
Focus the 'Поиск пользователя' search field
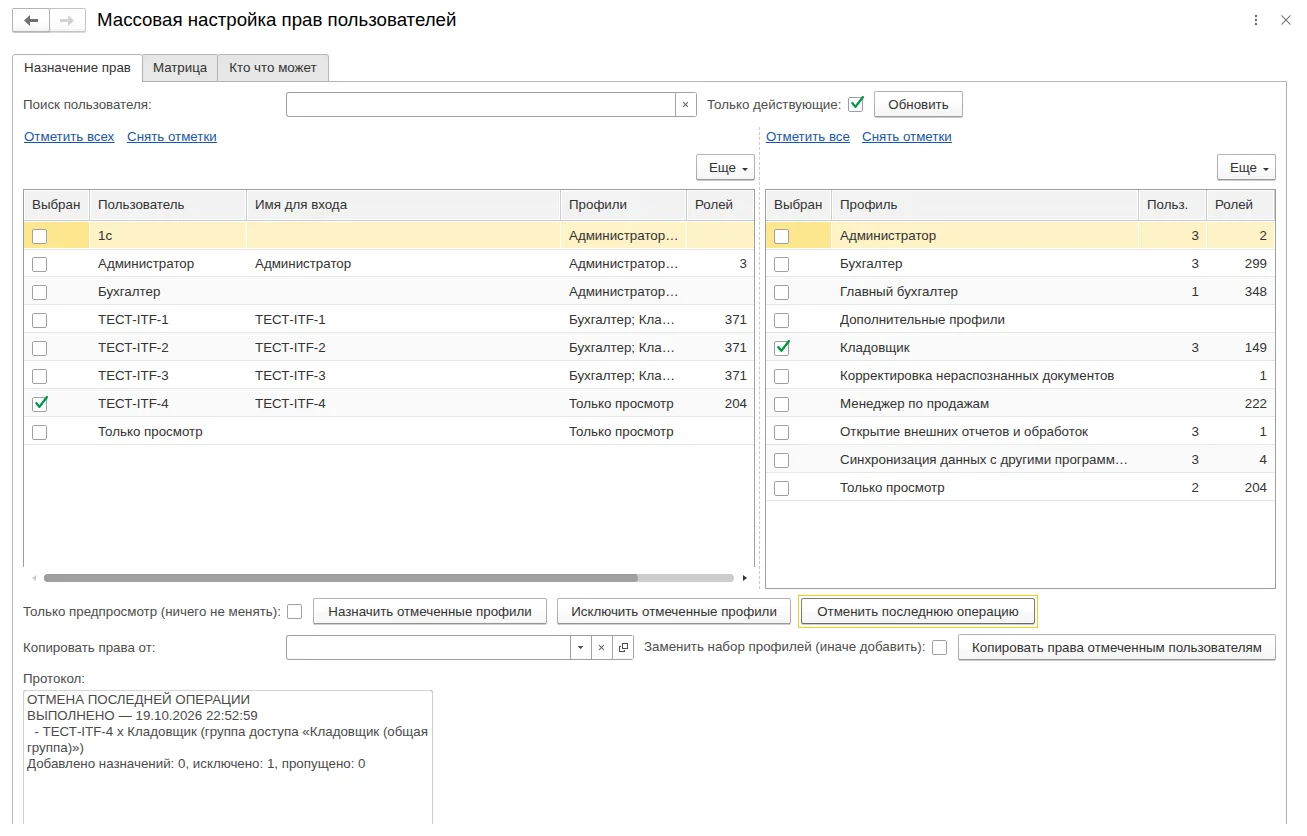pos(481,104)
